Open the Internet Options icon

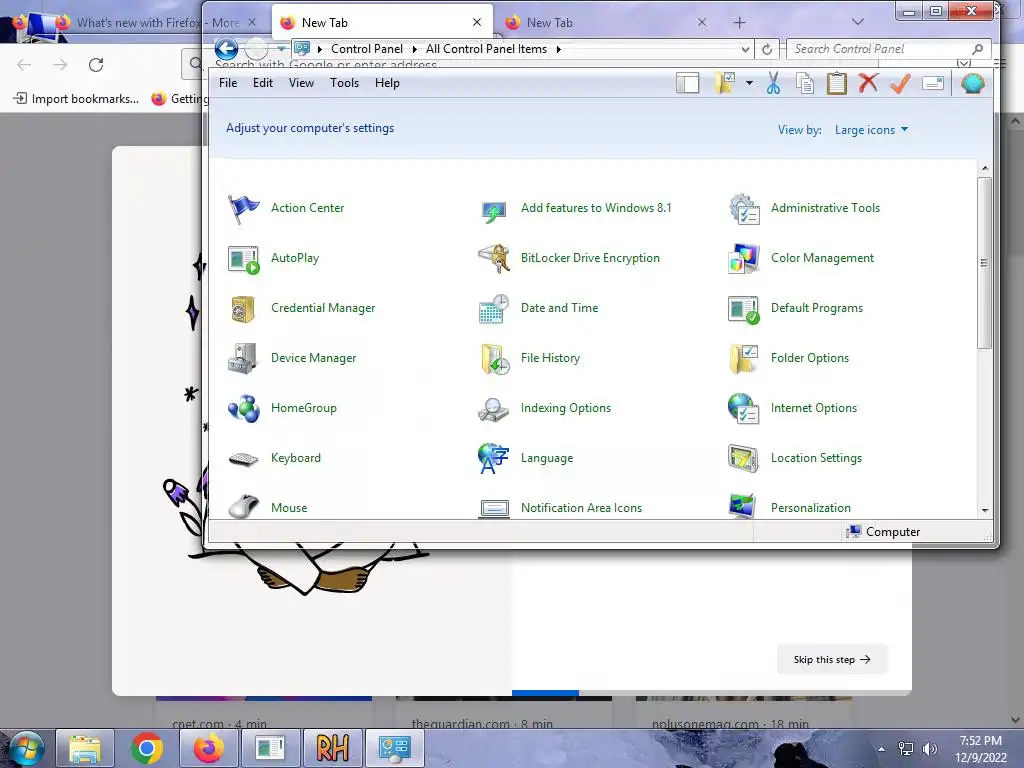tap(743, 409)
